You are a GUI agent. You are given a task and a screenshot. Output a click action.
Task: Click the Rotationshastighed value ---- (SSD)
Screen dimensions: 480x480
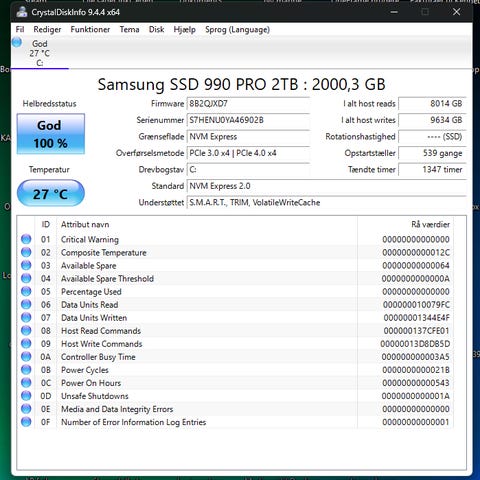432,137
